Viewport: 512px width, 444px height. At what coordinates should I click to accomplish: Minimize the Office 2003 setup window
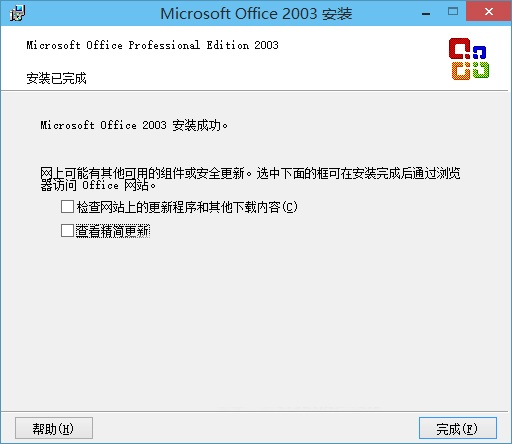pos(426,13)
